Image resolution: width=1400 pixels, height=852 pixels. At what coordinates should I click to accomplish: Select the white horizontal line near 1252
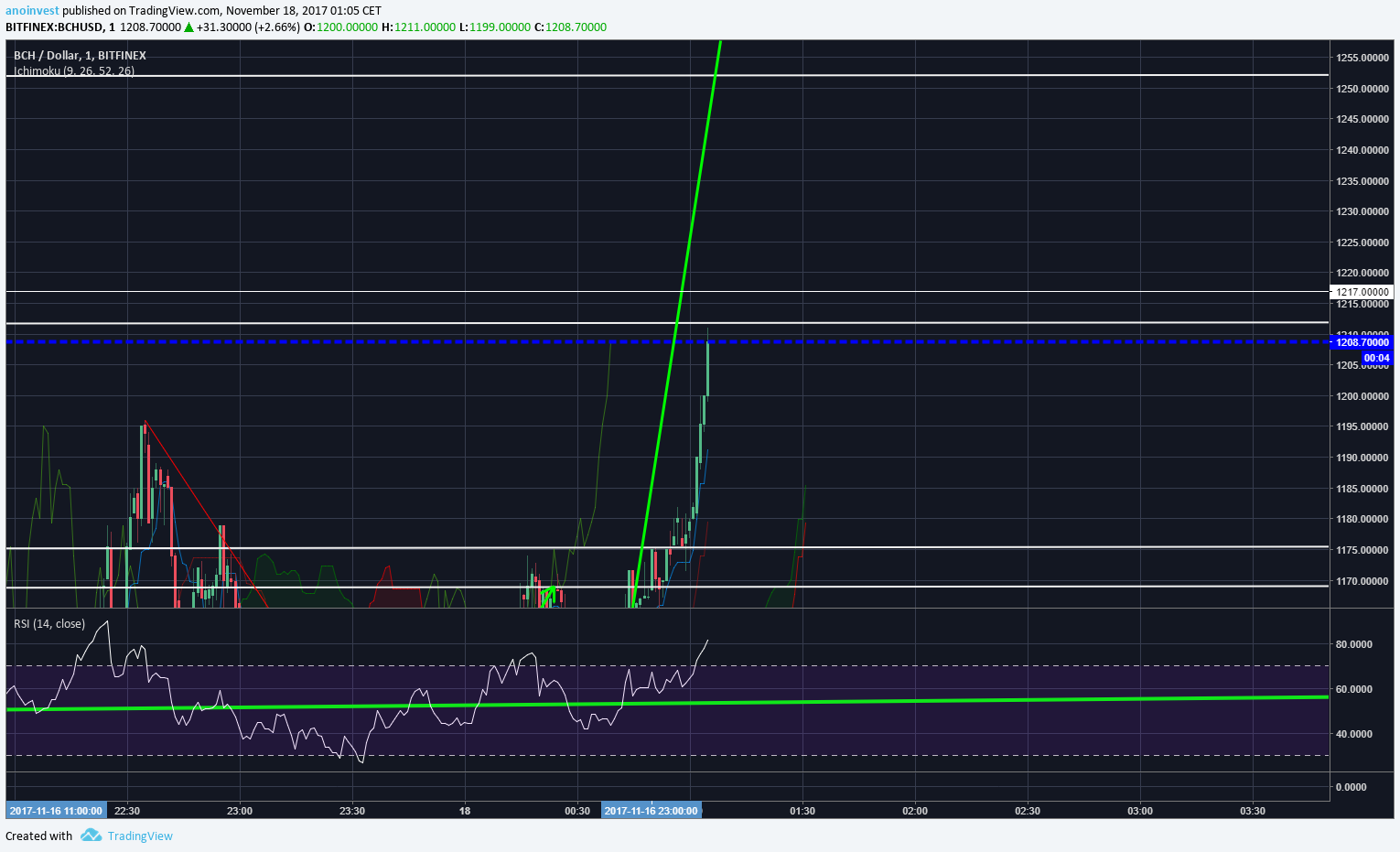pyautogui.click(x=667, y=75)
